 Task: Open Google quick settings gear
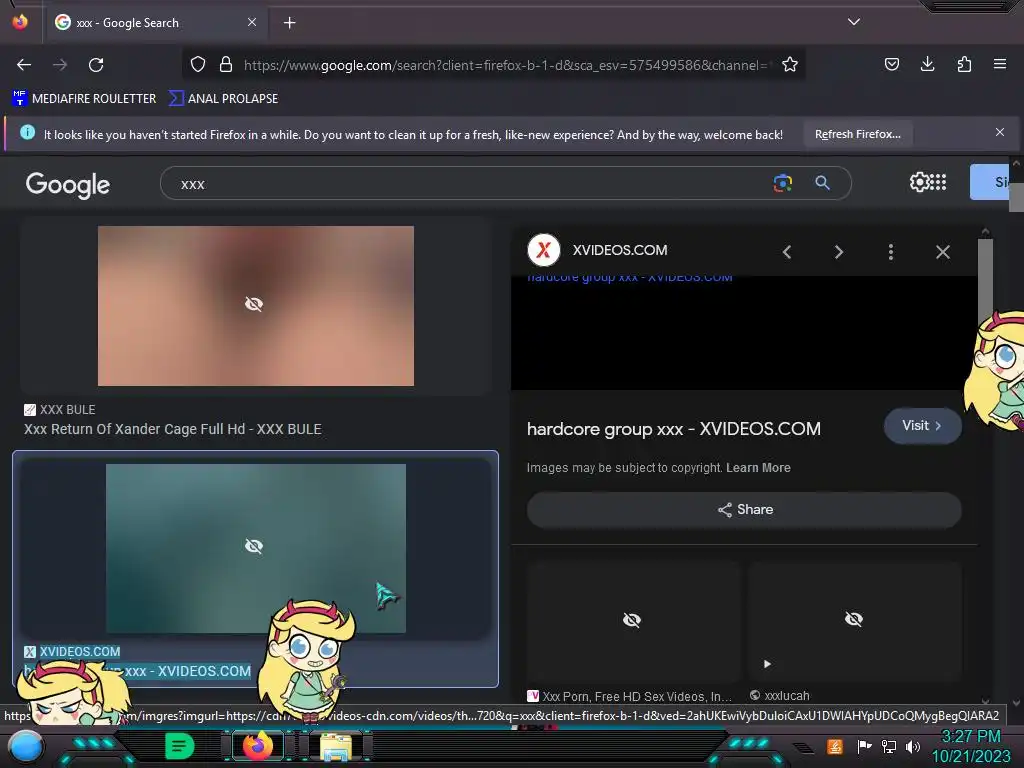pos(919,182)
